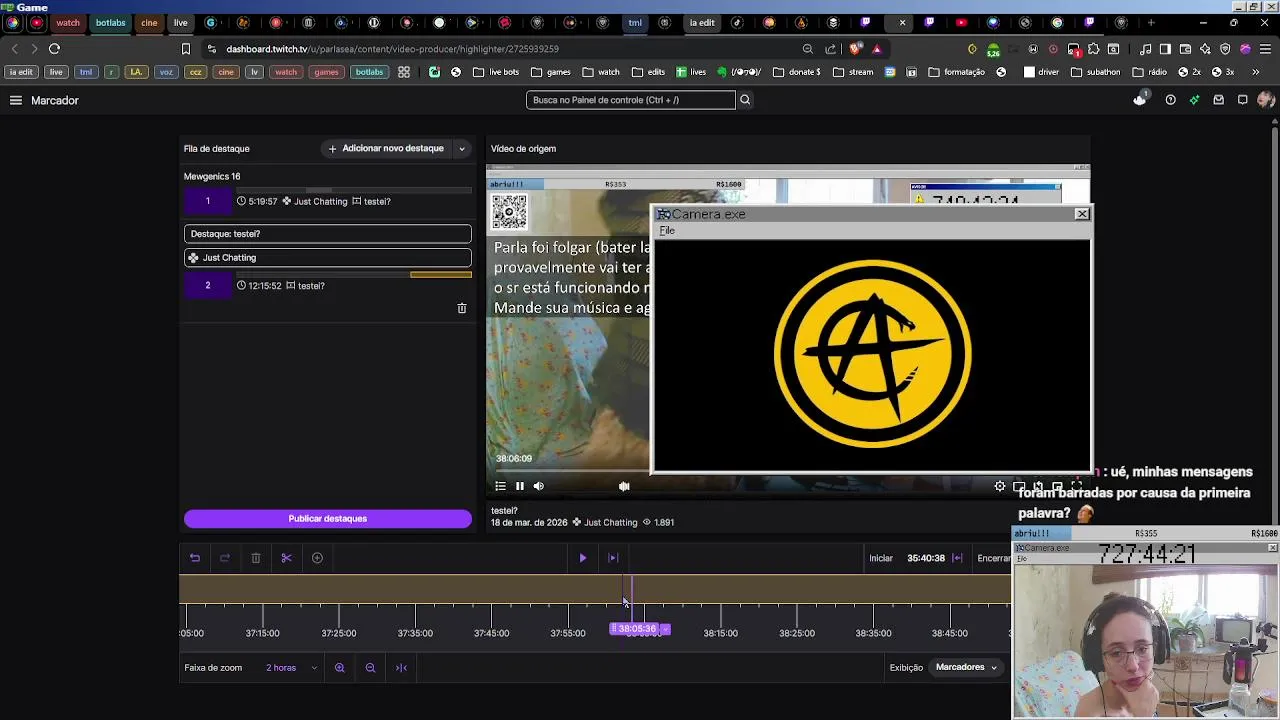Open the Marcadores display dropdown
Image resolution: width=1280 pixels, height=720 pixels.
coord(967,667)
